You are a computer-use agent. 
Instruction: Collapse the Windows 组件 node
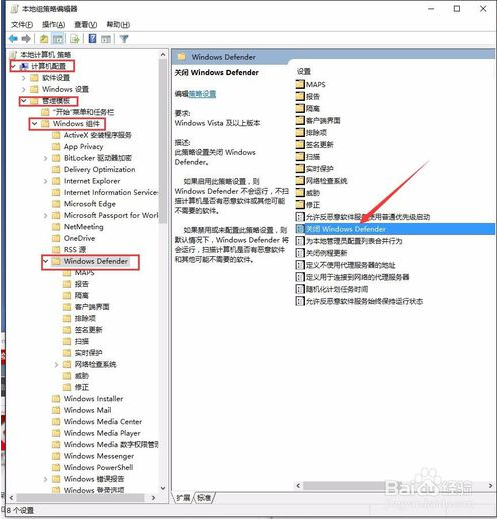34,124
